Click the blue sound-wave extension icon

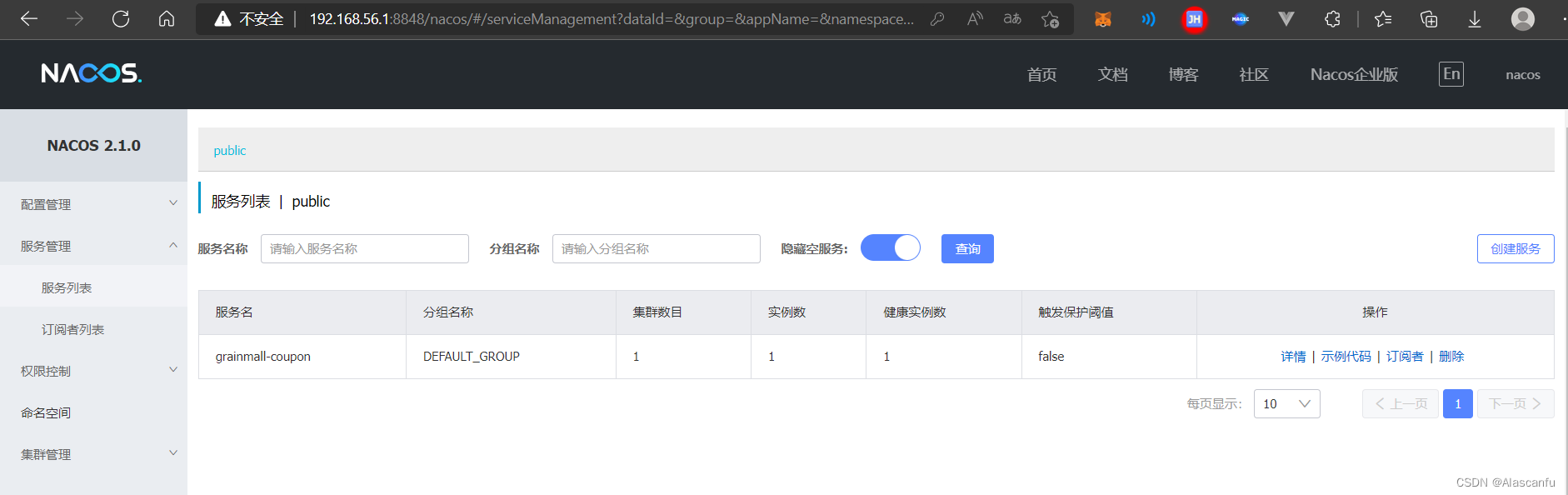[x=1149, y=18]
